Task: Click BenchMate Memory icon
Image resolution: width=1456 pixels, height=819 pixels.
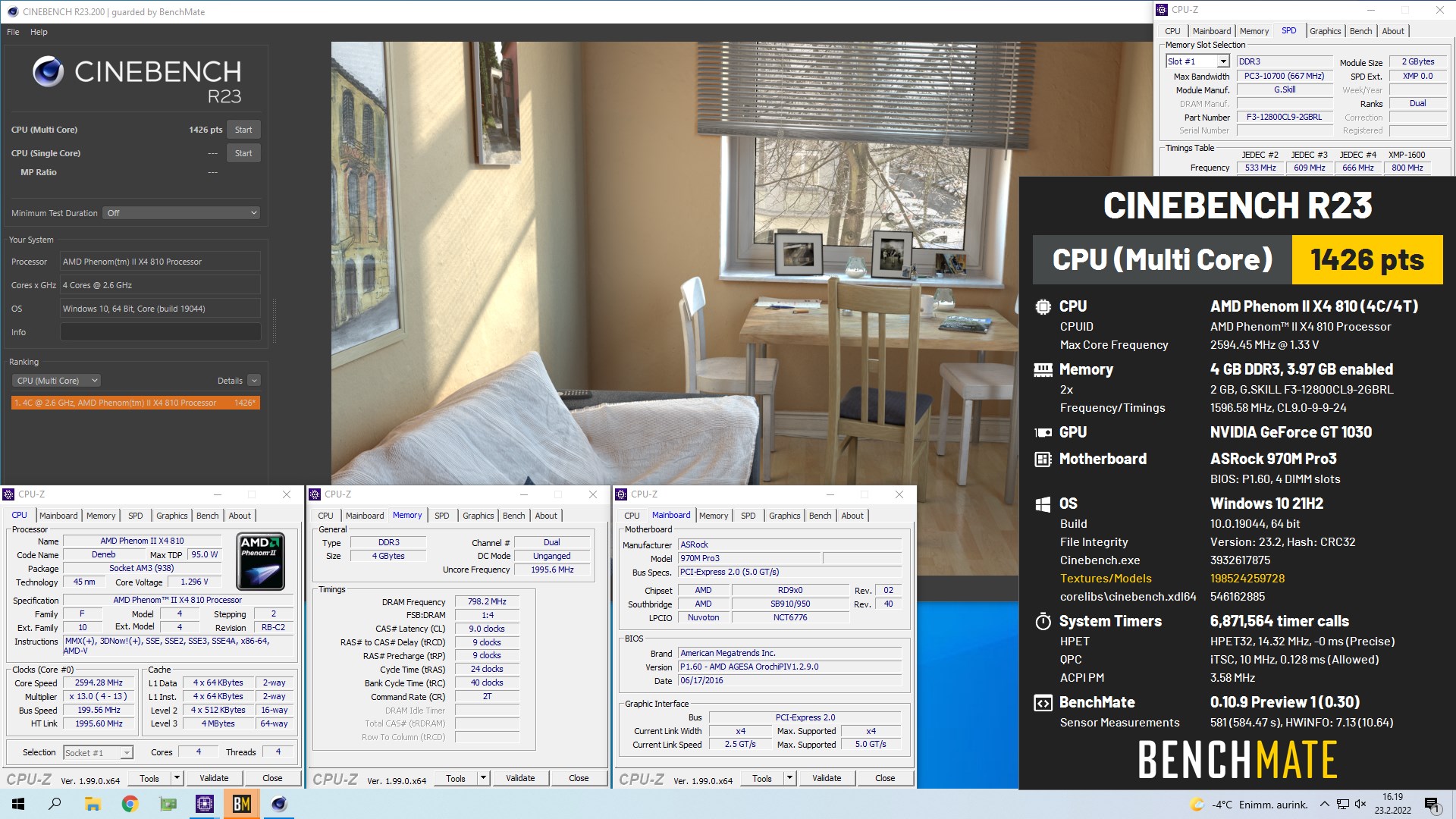Action: 1043,369
